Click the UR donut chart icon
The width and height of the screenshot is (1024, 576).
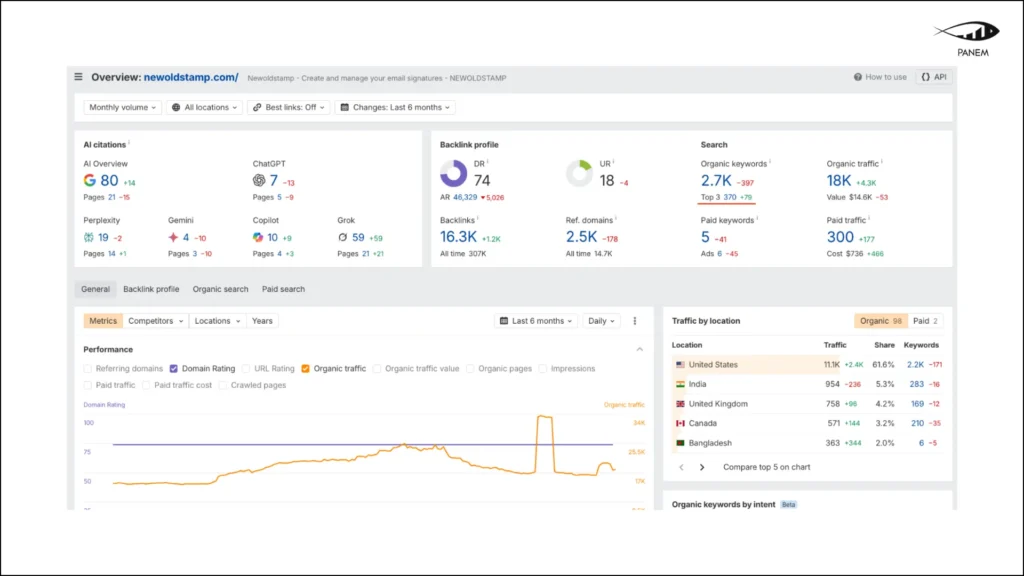click(x=579, y=174)
